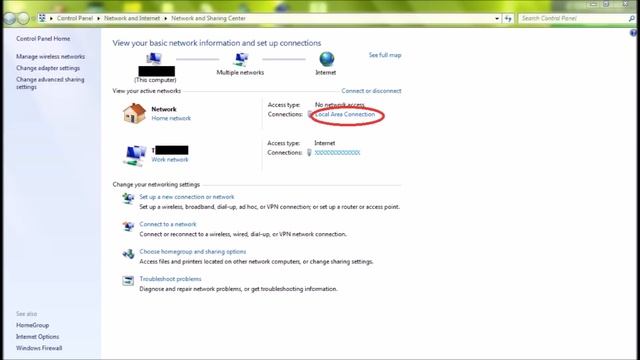Click the Work network computers icon
This screenshot has width=640, height=360.
tap(134, 155)
